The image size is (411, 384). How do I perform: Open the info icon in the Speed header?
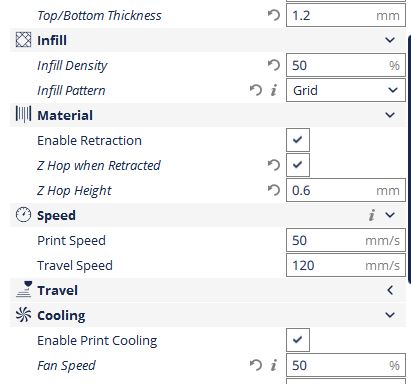tap(372, 215)
